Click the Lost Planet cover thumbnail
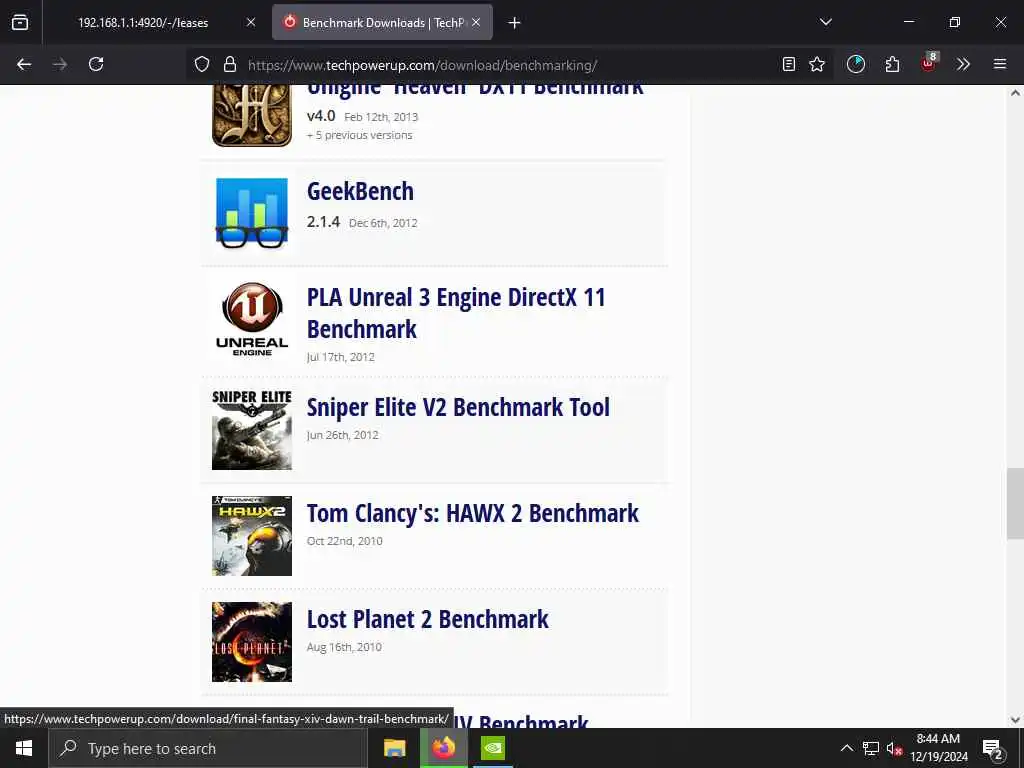Viewport: 1024px width, 768px height. (252, 642)
